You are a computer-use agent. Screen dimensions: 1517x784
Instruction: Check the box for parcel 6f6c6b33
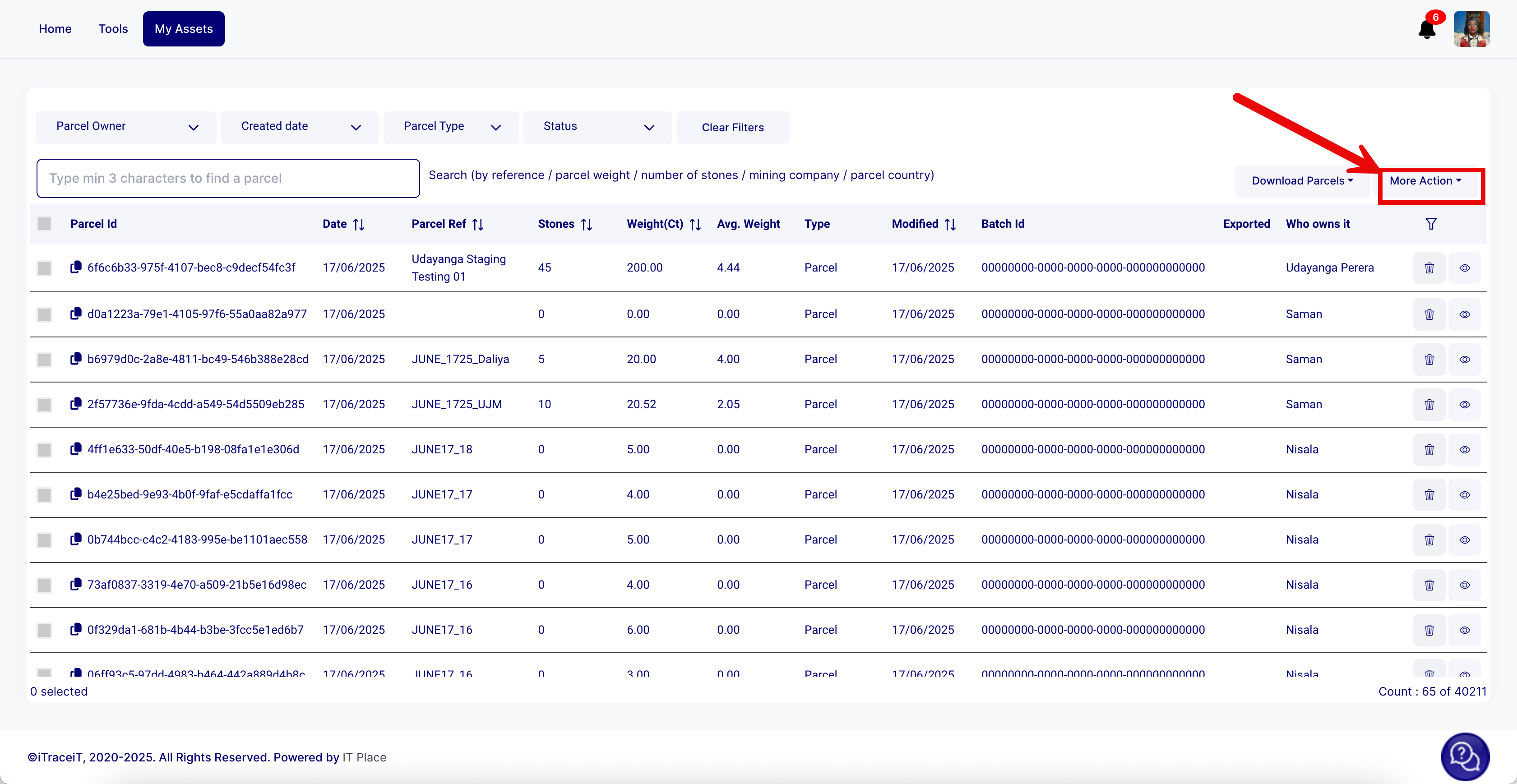click(x=44, y=268)
